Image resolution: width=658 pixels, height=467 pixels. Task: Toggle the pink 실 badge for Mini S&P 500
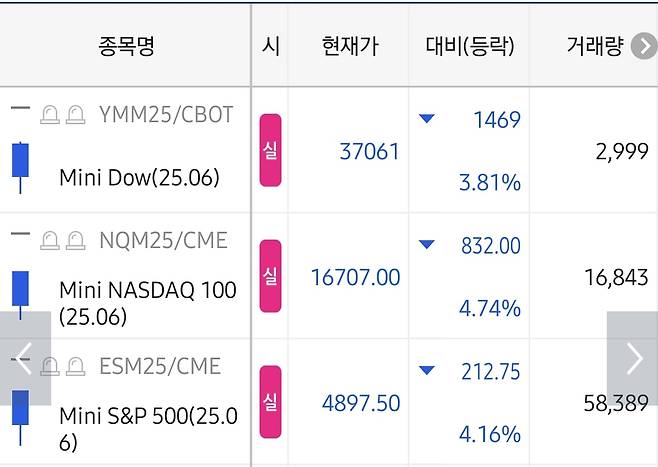click(x=270, y=402)
